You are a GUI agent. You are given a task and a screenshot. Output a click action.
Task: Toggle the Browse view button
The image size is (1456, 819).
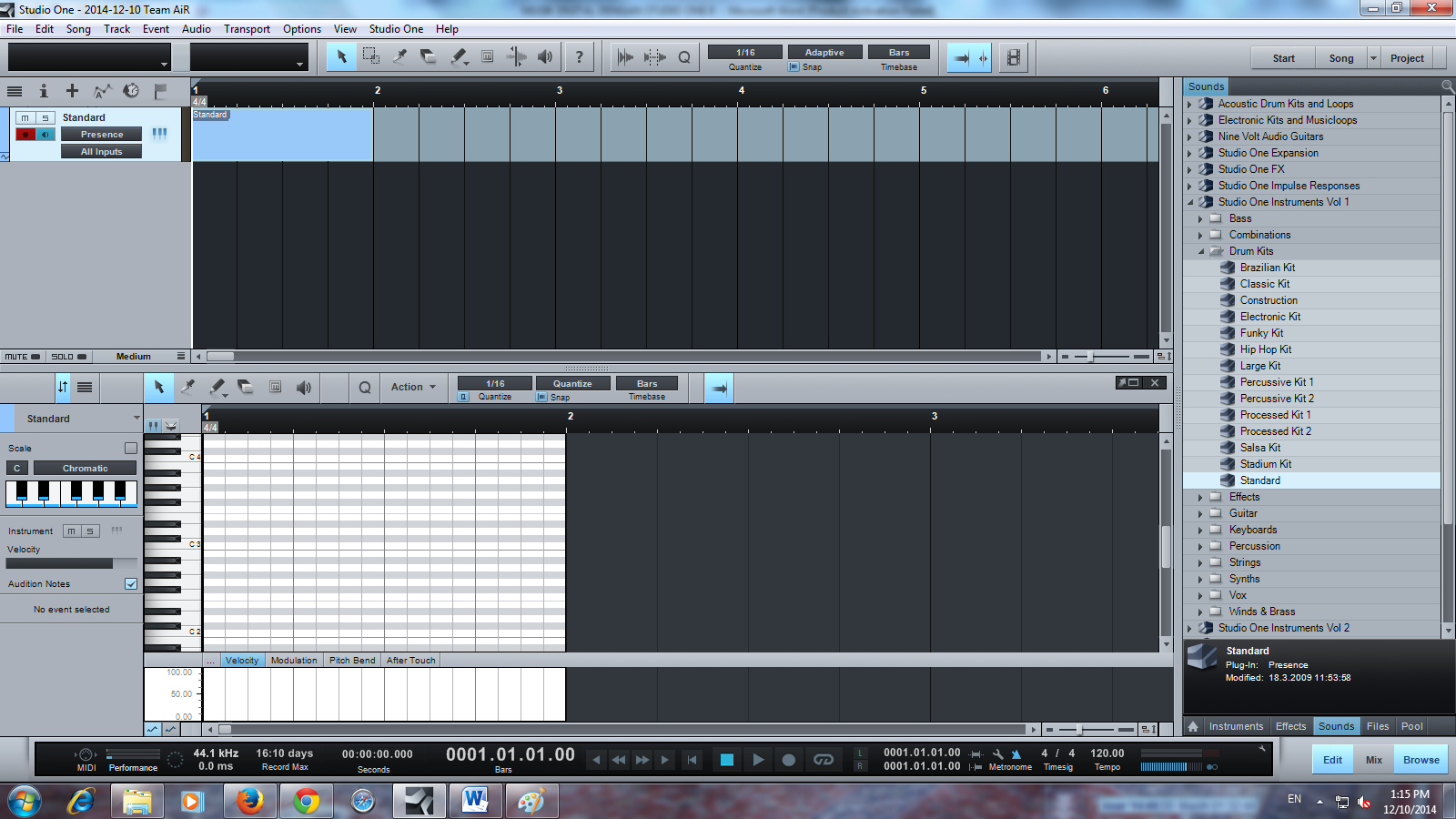point(1421,759)
